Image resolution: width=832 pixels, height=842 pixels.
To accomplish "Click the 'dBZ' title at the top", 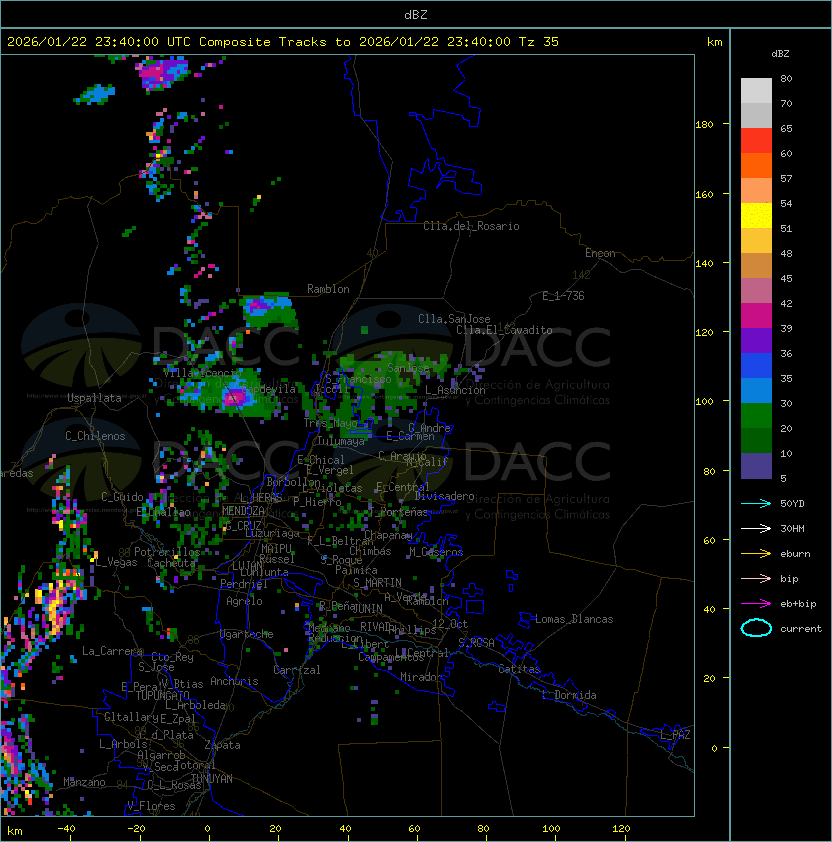I will [416, 15].
